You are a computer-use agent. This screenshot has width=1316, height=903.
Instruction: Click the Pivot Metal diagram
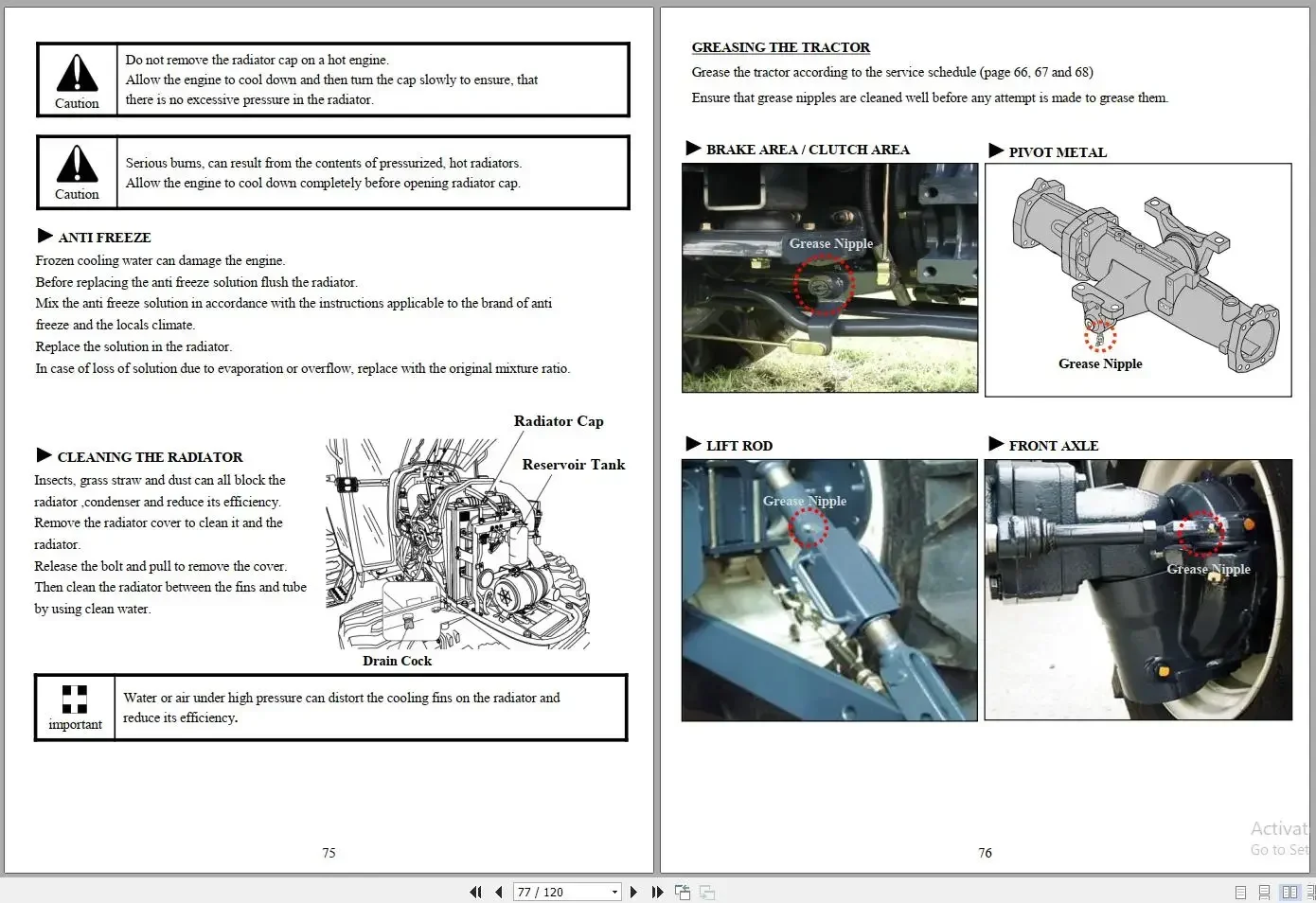1138,280
